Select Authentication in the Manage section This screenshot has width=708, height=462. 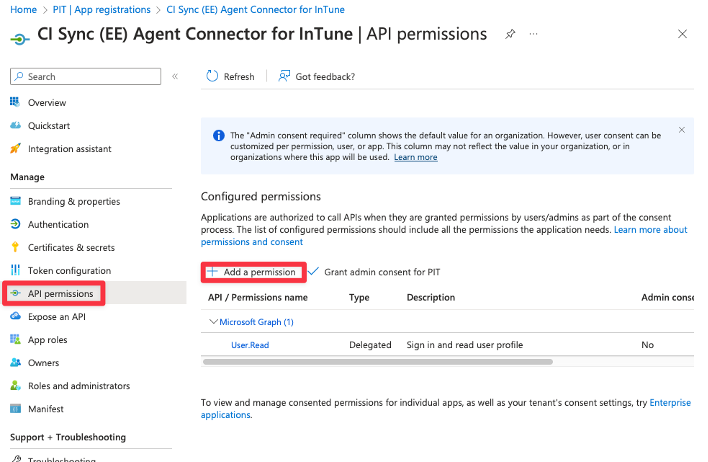coord(58,224)
